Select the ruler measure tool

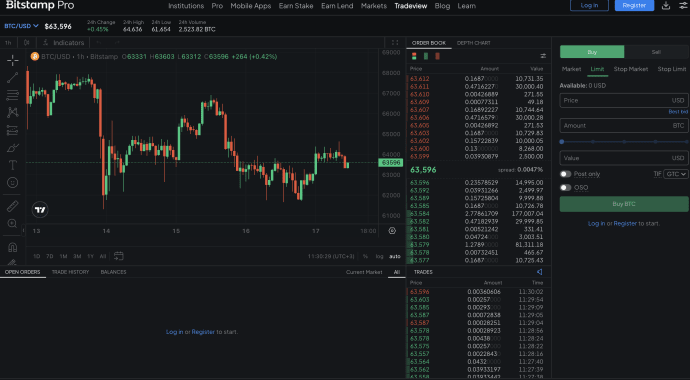[x=13, y=206]
